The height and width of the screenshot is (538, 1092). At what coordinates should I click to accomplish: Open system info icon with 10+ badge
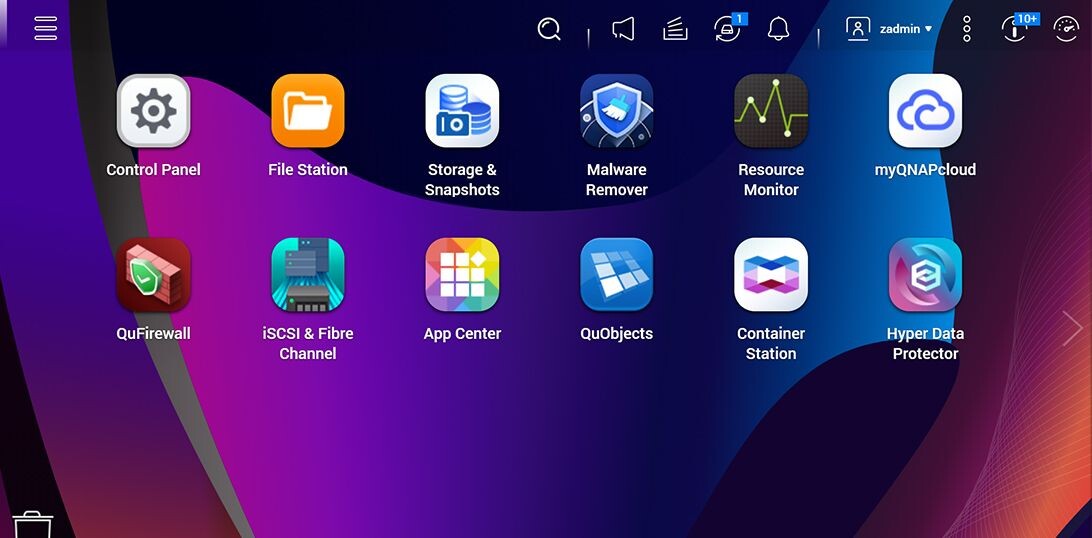point(1017,28)
